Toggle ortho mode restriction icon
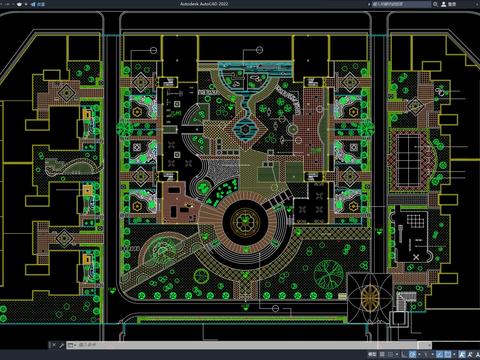Image resolution: width=480 pixels, height=360 pixels. click(x=404, y=354)
